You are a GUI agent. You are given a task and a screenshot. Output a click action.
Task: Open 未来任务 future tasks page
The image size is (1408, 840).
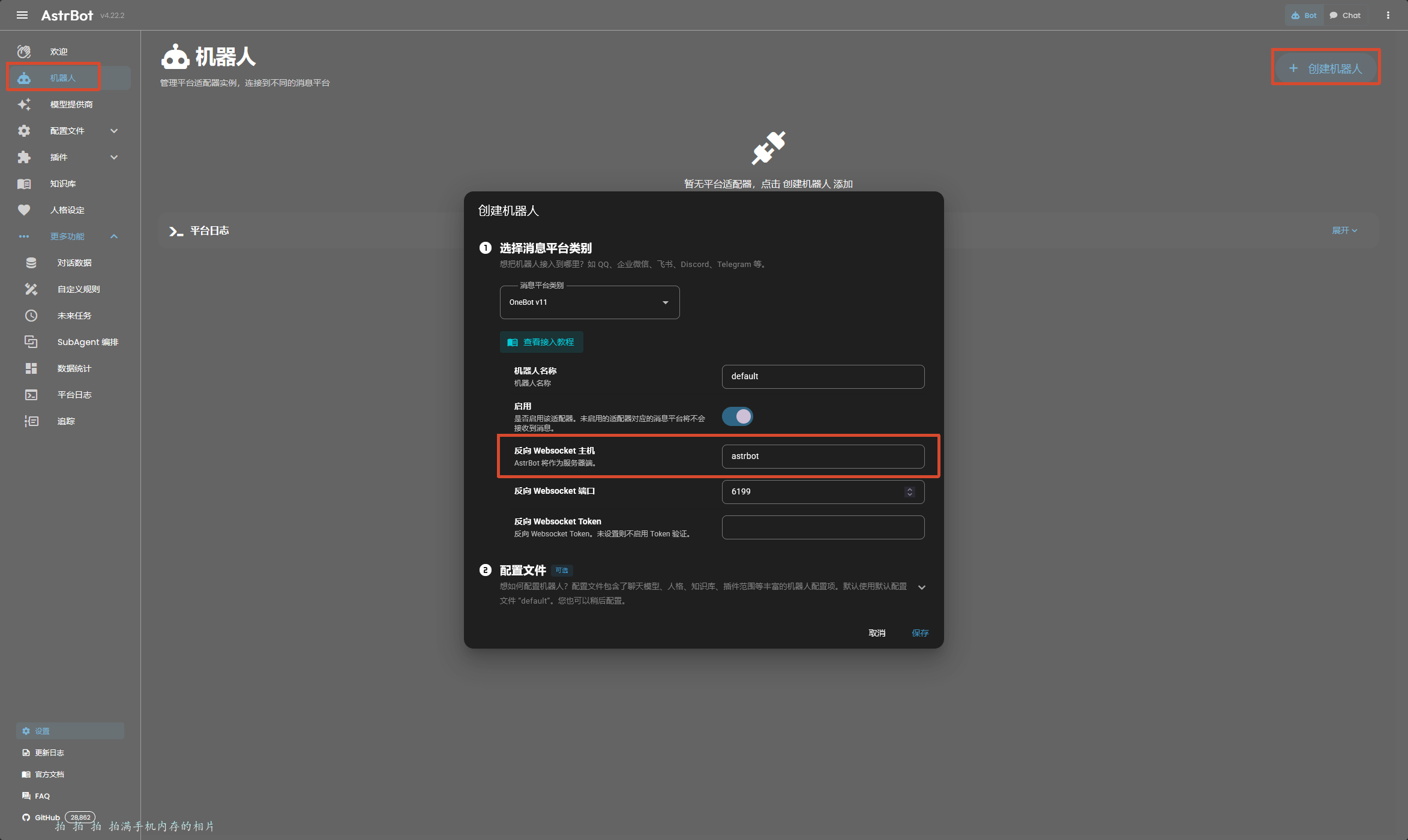(74, 316)
